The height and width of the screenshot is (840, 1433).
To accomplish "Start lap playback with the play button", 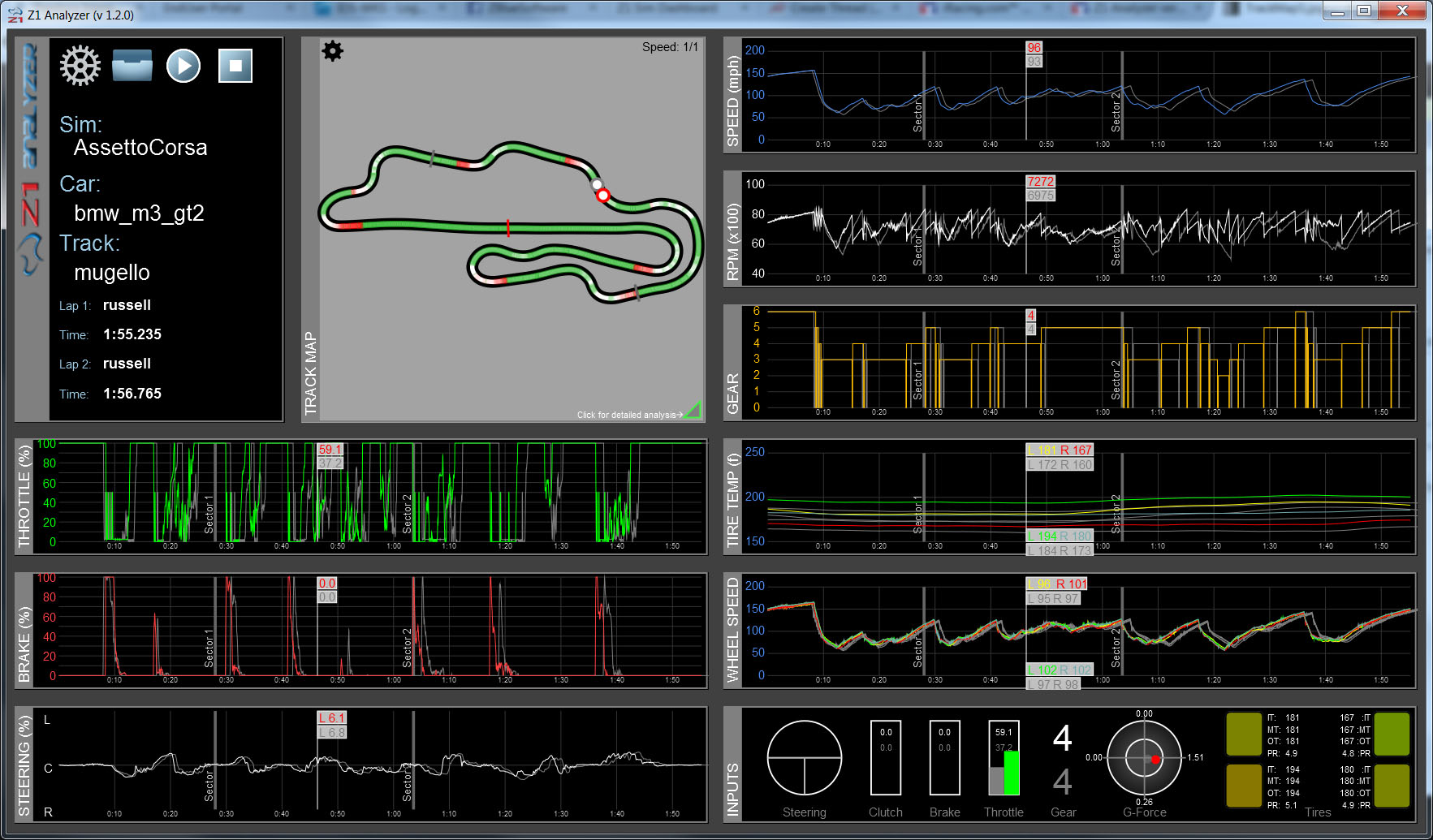I will coord(183,66).
